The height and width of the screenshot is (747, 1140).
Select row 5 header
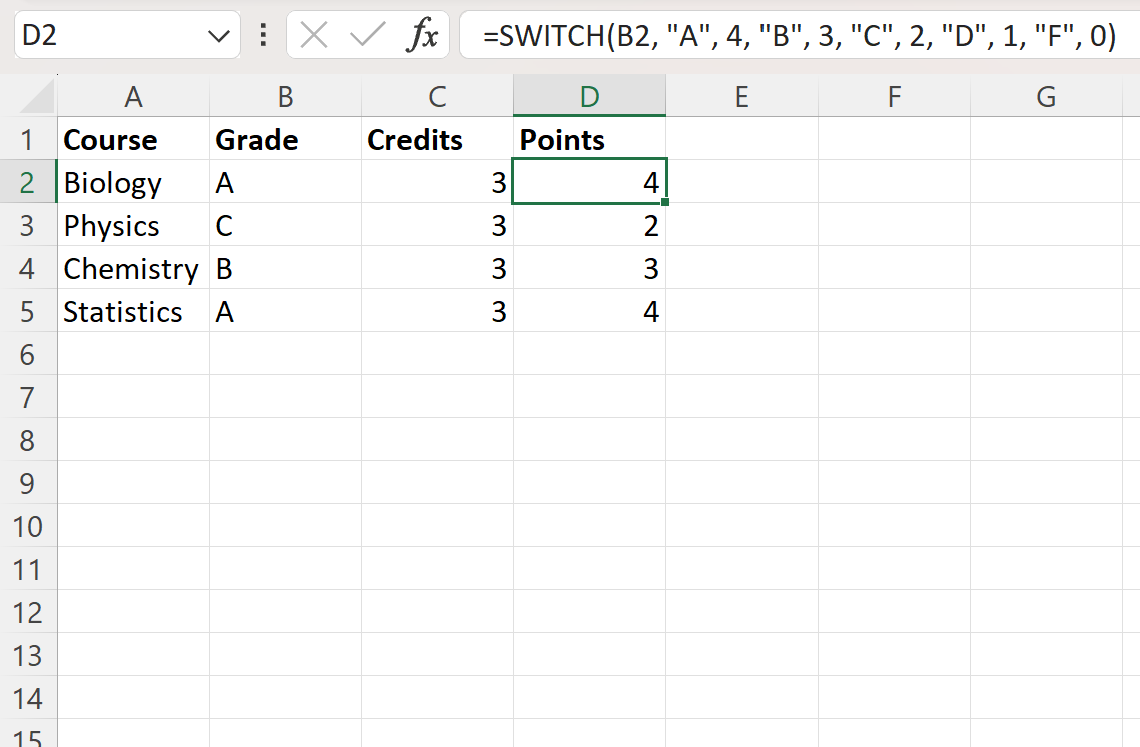coord(28,311)
